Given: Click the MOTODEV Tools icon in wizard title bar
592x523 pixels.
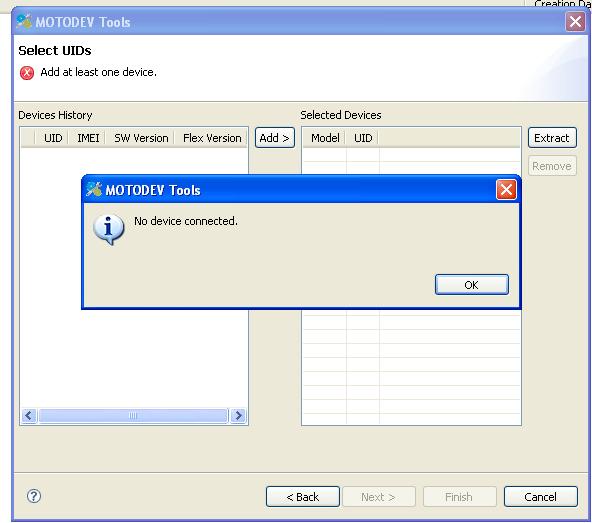Looking at the screenshot, I should (x=24, y=22).
